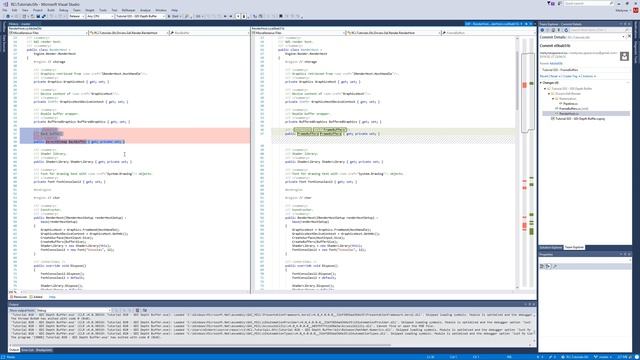640x360 pixels.
Task: Collapse the RuntimeAPI-like Rasterization folder node
Action: click(553, 99)
